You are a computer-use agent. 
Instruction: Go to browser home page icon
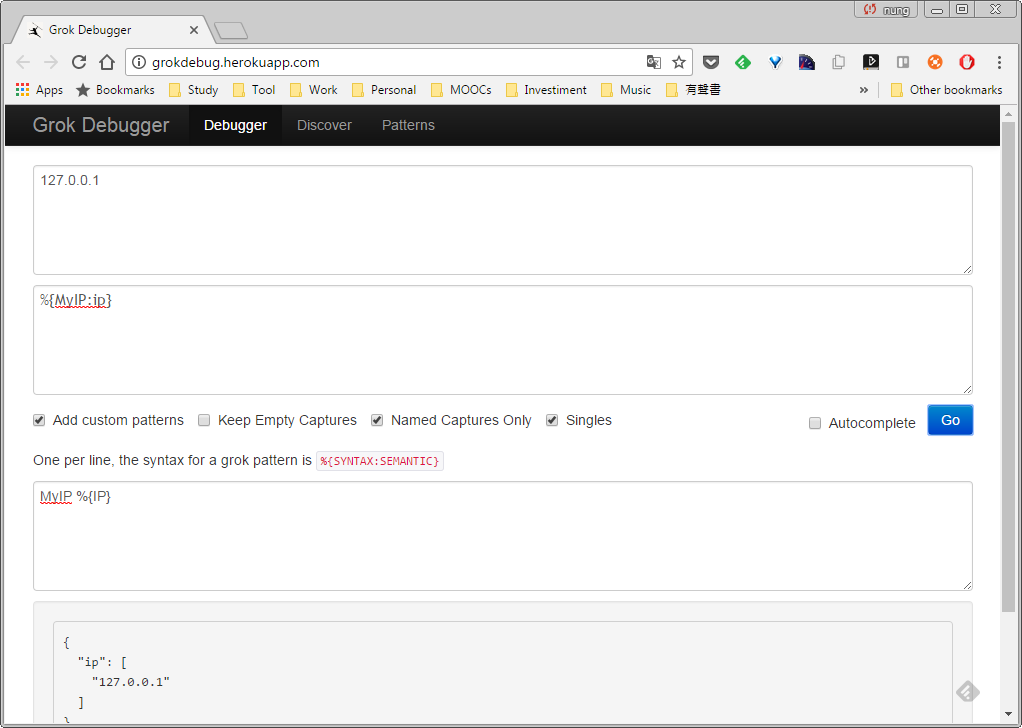click(107, 63)
